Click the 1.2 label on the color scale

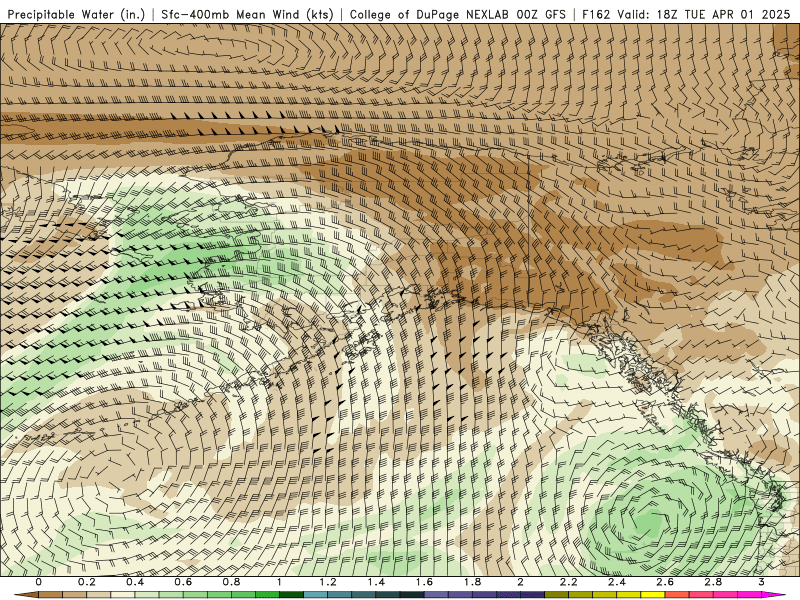(328, 582)
